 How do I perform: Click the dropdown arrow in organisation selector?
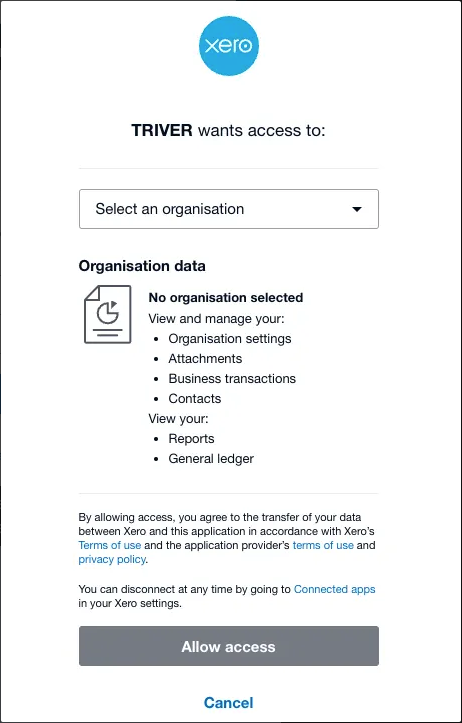tap(356, 209)
